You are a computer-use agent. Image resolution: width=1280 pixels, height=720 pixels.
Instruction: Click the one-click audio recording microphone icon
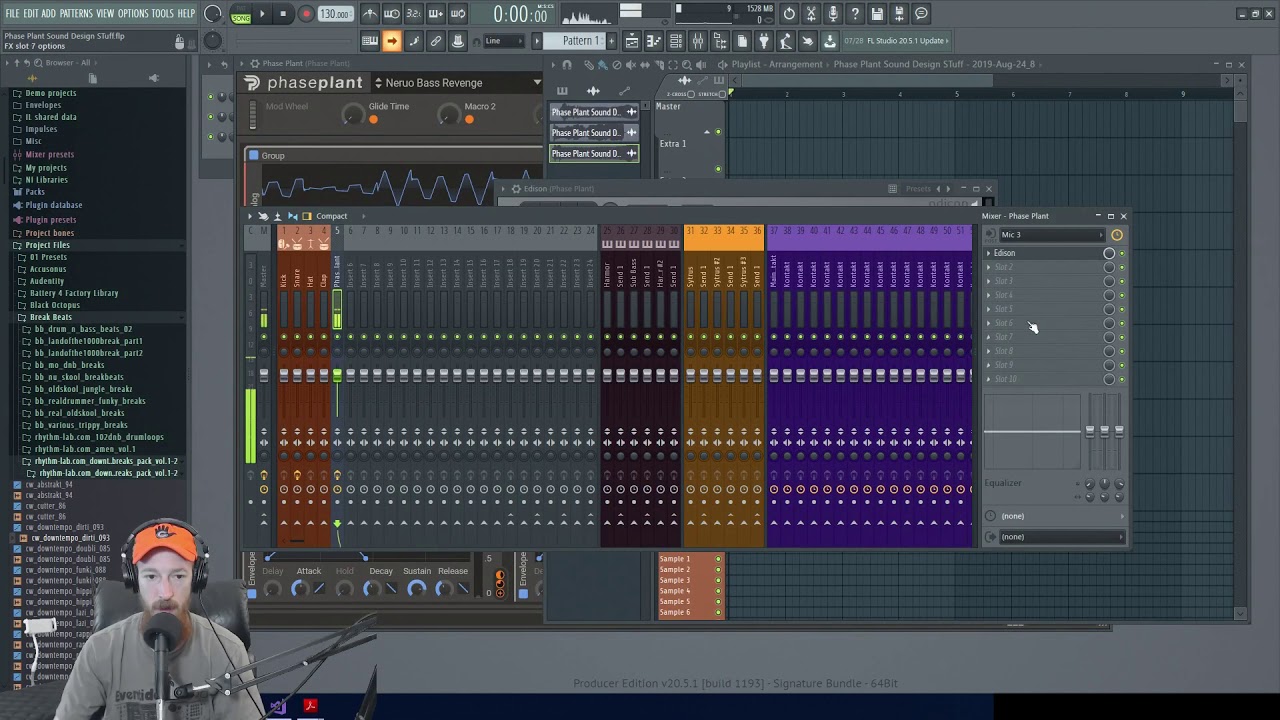click(833, 14)
